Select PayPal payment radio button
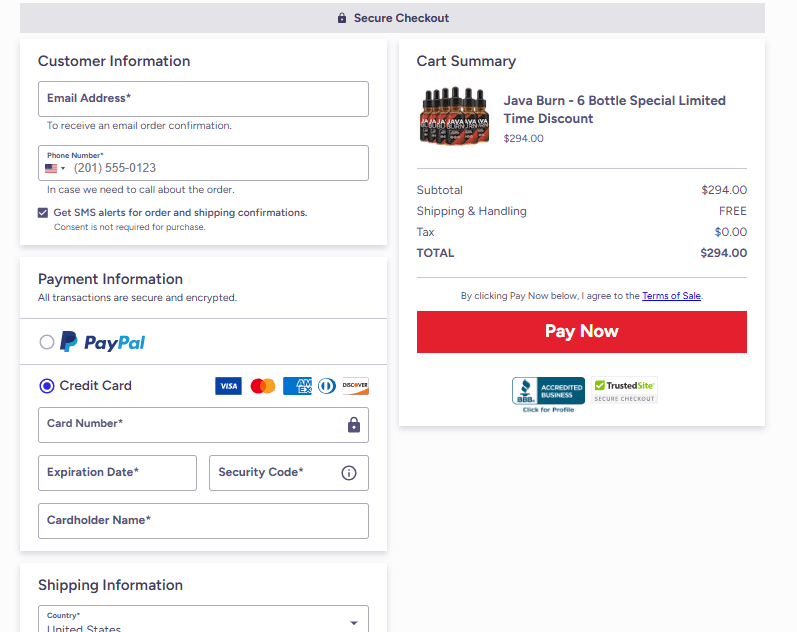This screenshot has width=797, height=632. coord(47,342)
